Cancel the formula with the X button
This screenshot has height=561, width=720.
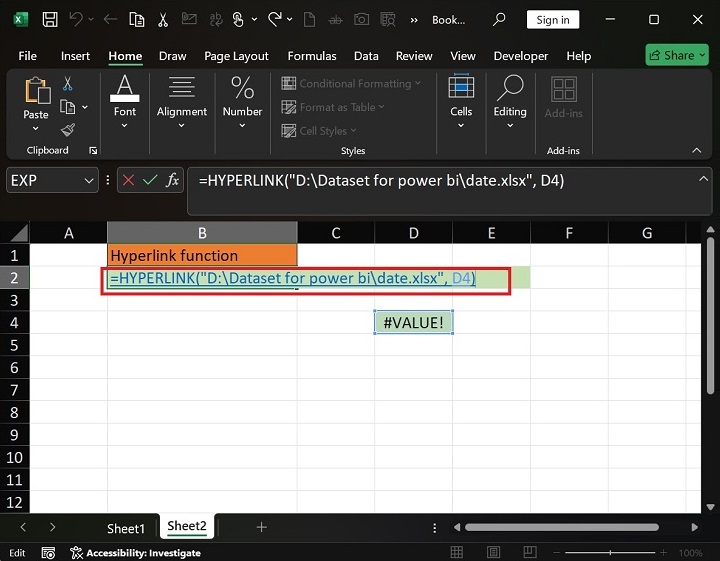(128, 180)
